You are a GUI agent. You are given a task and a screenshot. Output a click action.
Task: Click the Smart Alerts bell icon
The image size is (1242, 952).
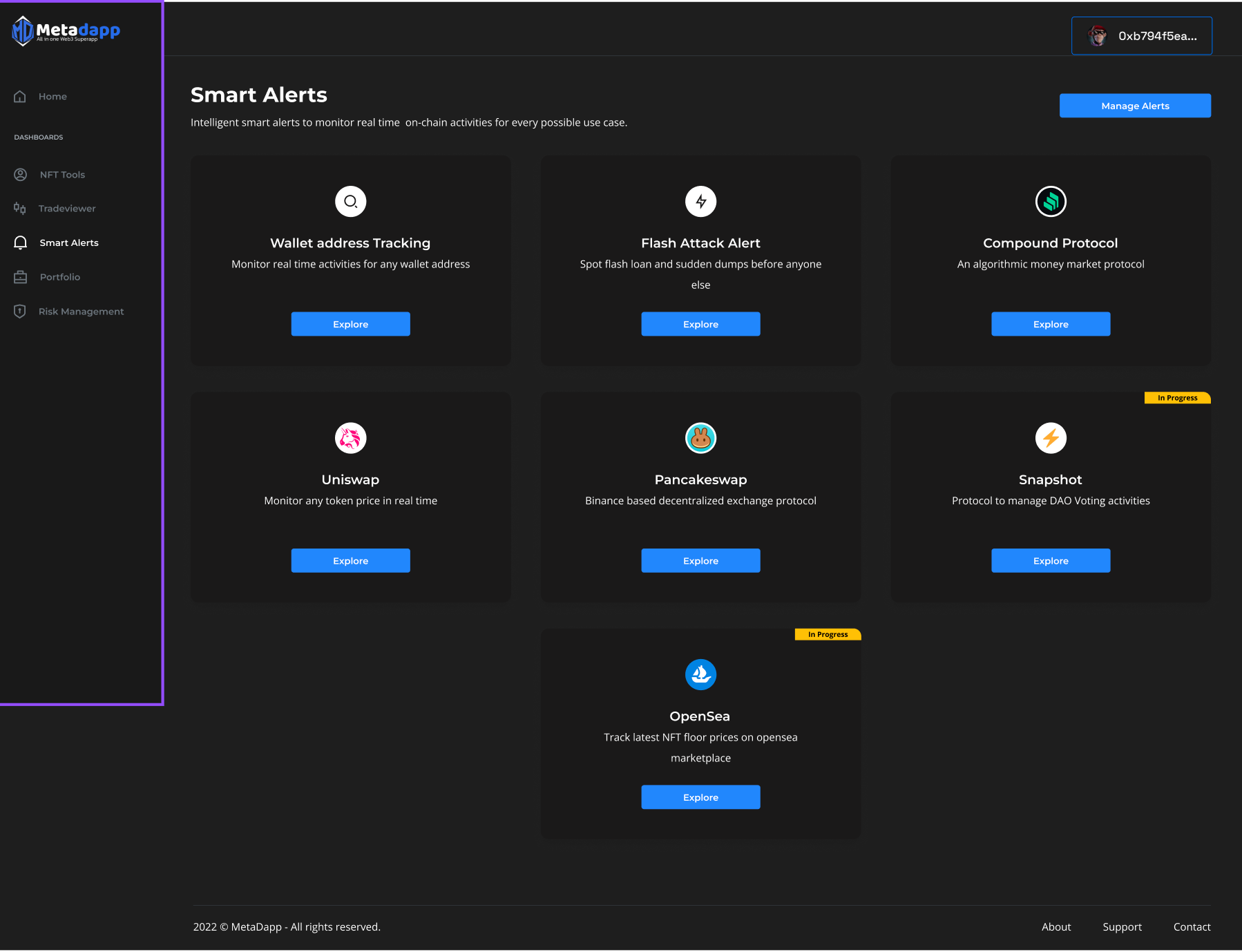point(21,243)
